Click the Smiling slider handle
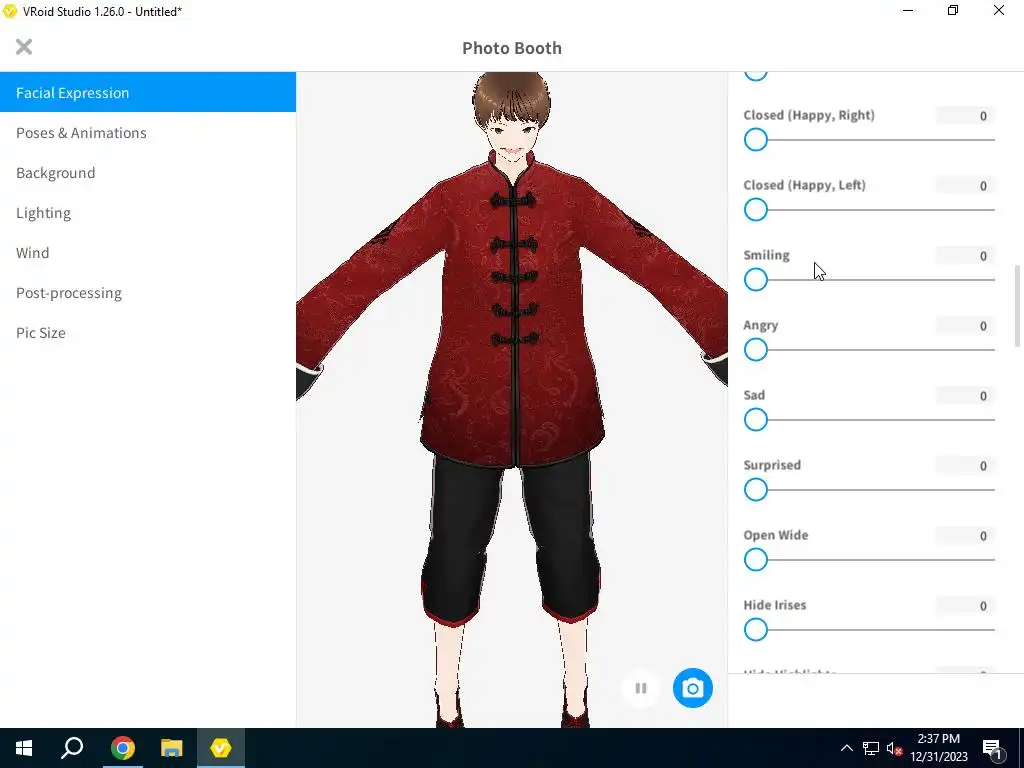Image resolution: width=1024 pixels, height=768 pixels. coord(756,280)
